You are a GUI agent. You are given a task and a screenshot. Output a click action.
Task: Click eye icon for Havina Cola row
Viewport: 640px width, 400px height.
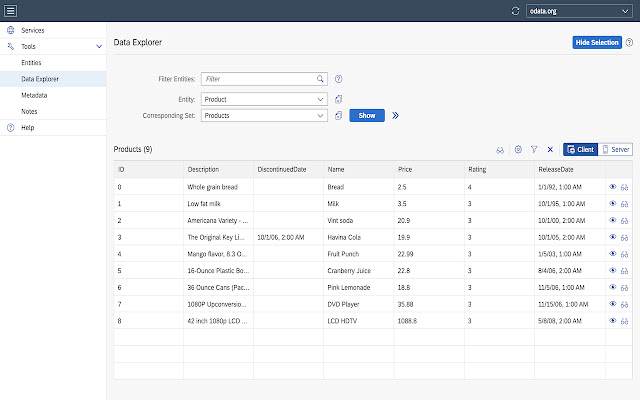coord(612,237)
